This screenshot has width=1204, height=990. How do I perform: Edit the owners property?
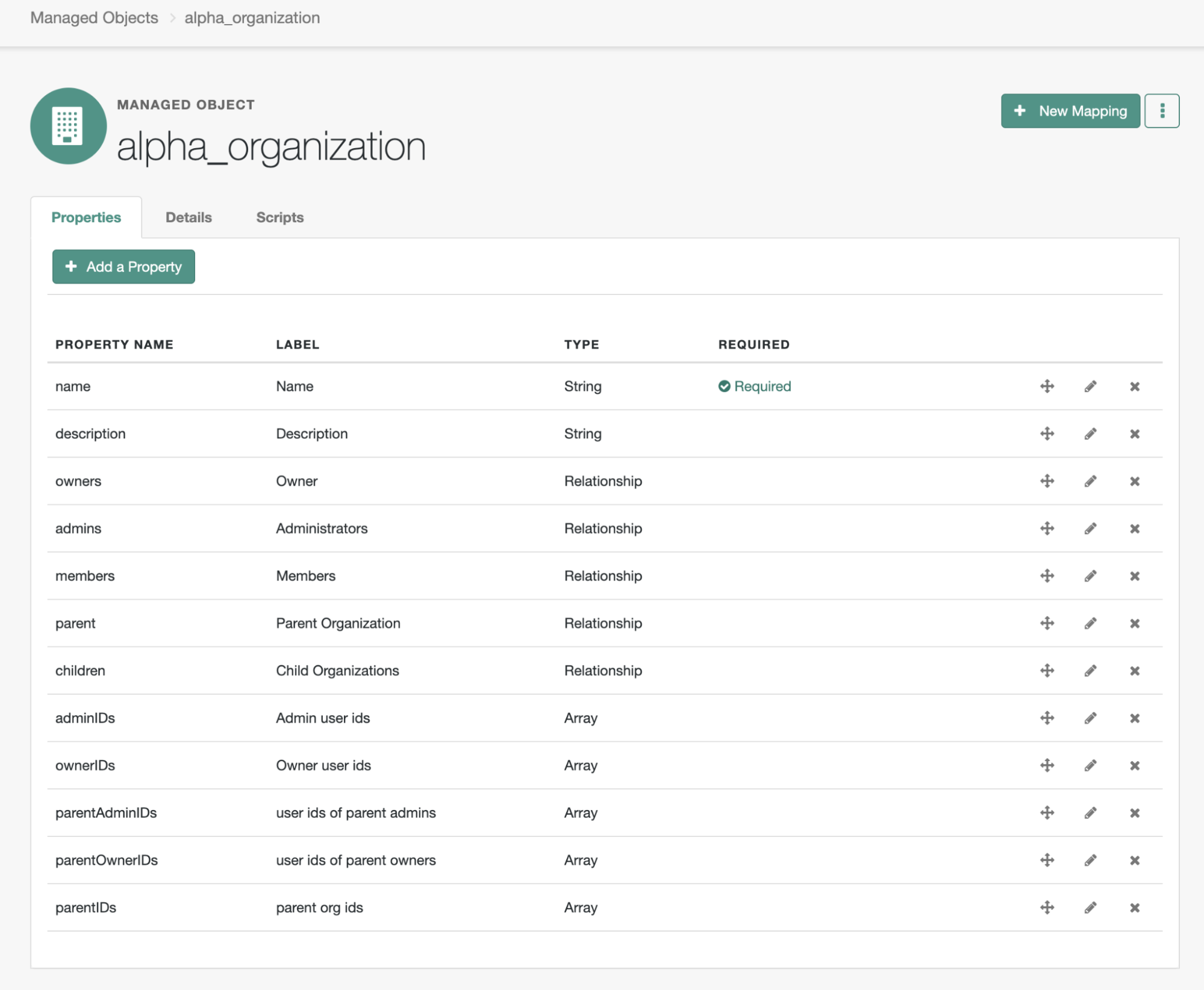click(1090, 481)
